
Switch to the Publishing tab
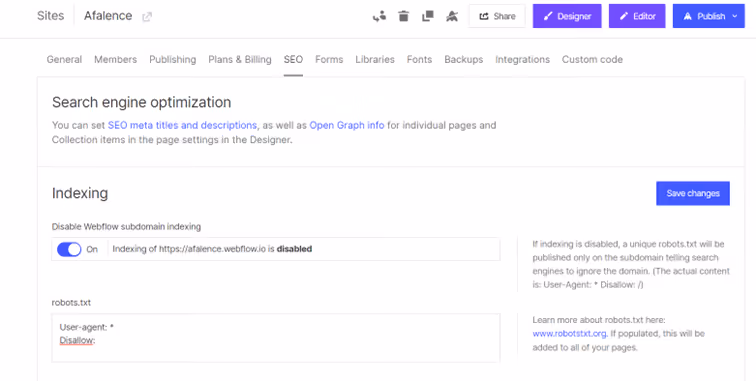coord(173,59)
